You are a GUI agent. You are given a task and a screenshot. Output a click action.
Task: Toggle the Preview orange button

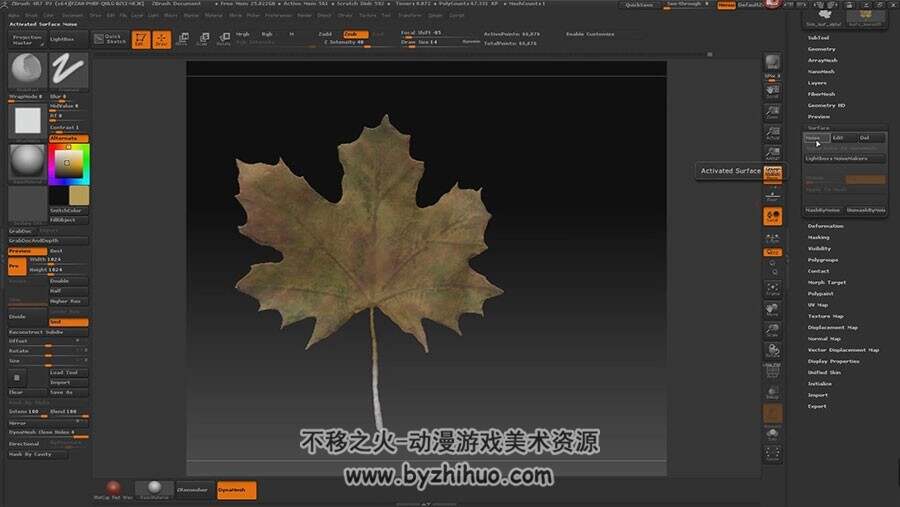pyautogui.click(x=28, y=251)
